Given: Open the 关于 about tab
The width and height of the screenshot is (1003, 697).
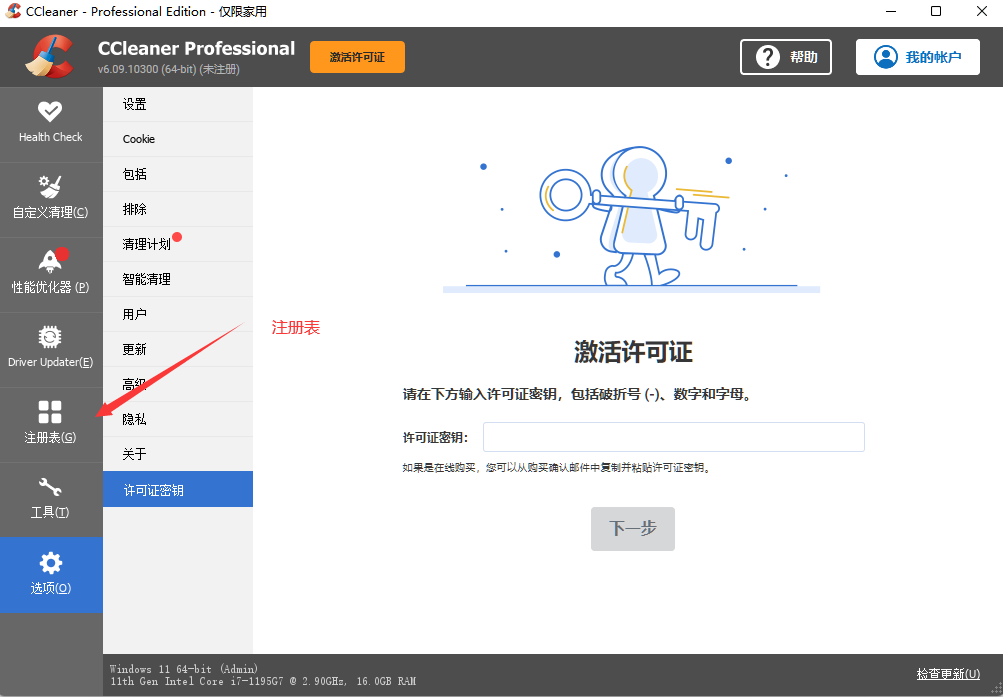Looking at the screenshot, I should (178, 454).
